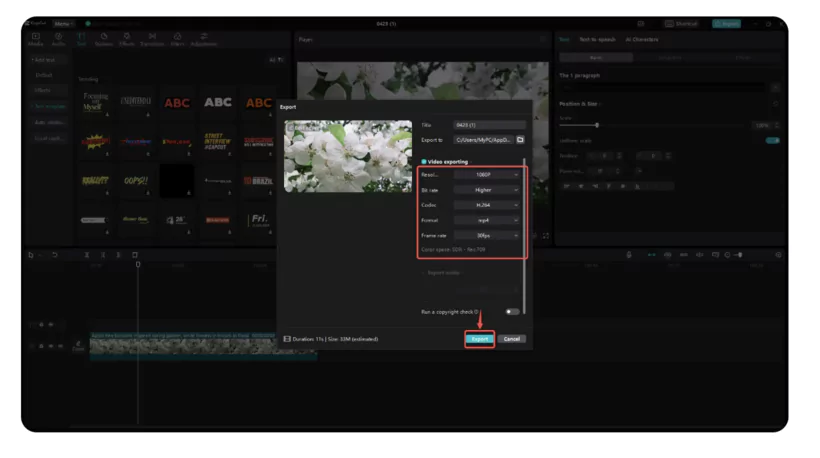Viewport: 820px width, 458px height.
Task: Toggle the Run a copyright check switch
Action: click(512, 312)
